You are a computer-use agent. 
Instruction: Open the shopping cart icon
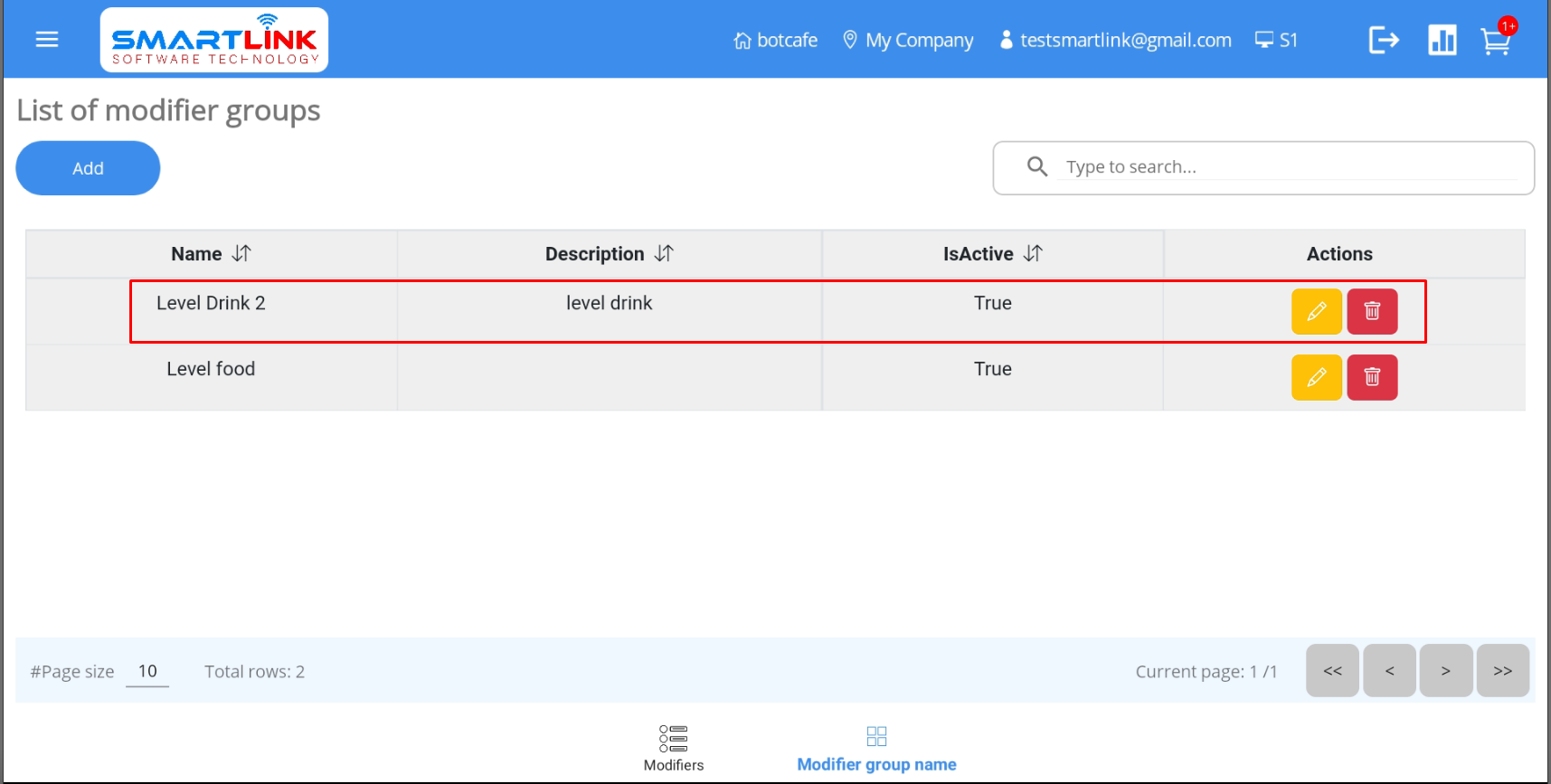[1495, 41]
